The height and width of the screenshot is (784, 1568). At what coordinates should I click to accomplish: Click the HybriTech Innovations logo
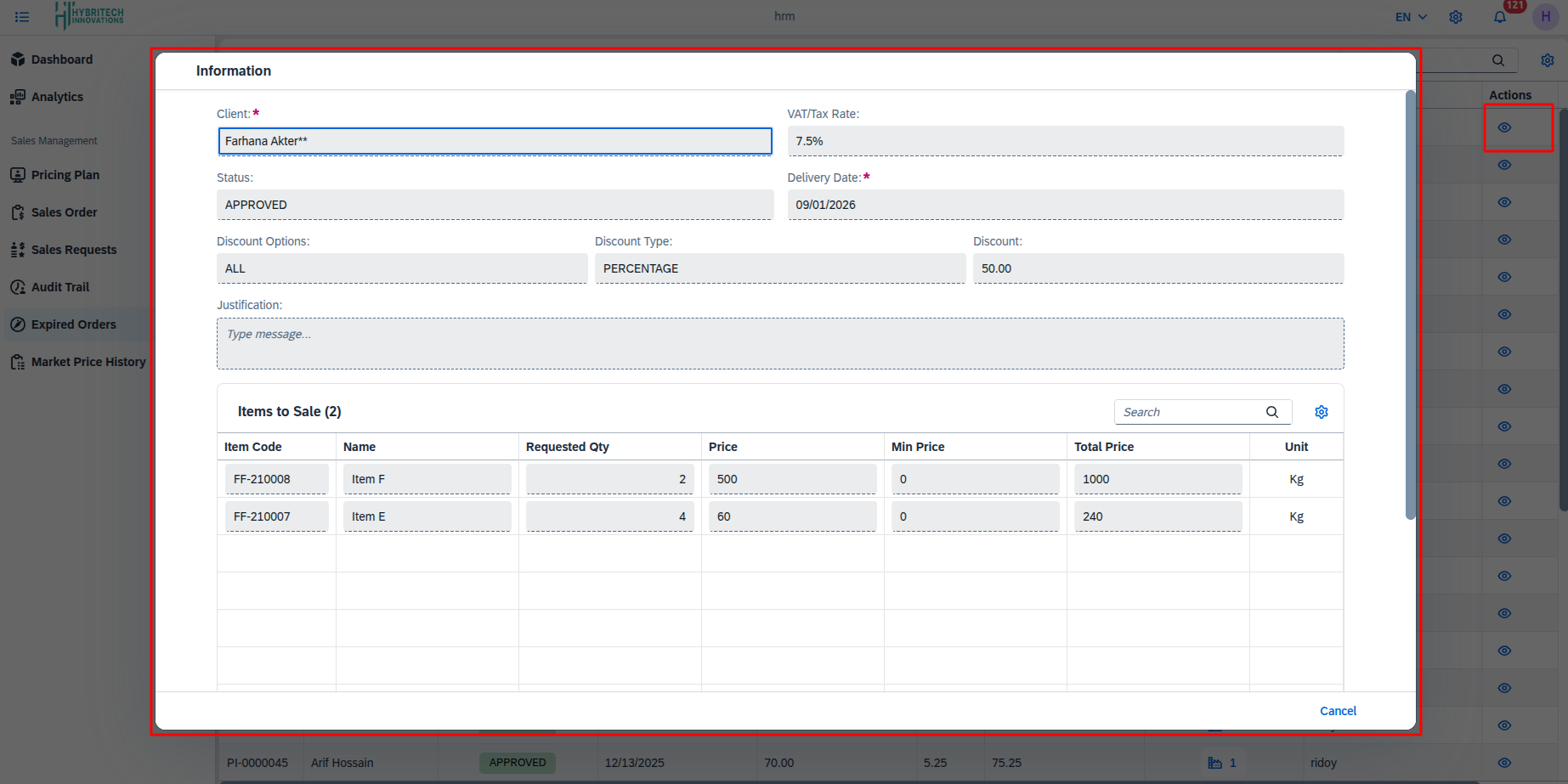tap(89, 15)
